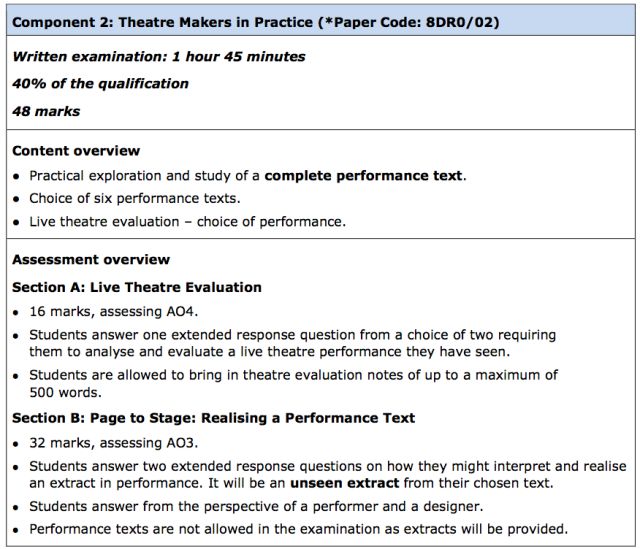The width and height of the screenshot is (640, 549).
Task: Click the bold 'unseen extract' phrase
Action: click(344, 483)
